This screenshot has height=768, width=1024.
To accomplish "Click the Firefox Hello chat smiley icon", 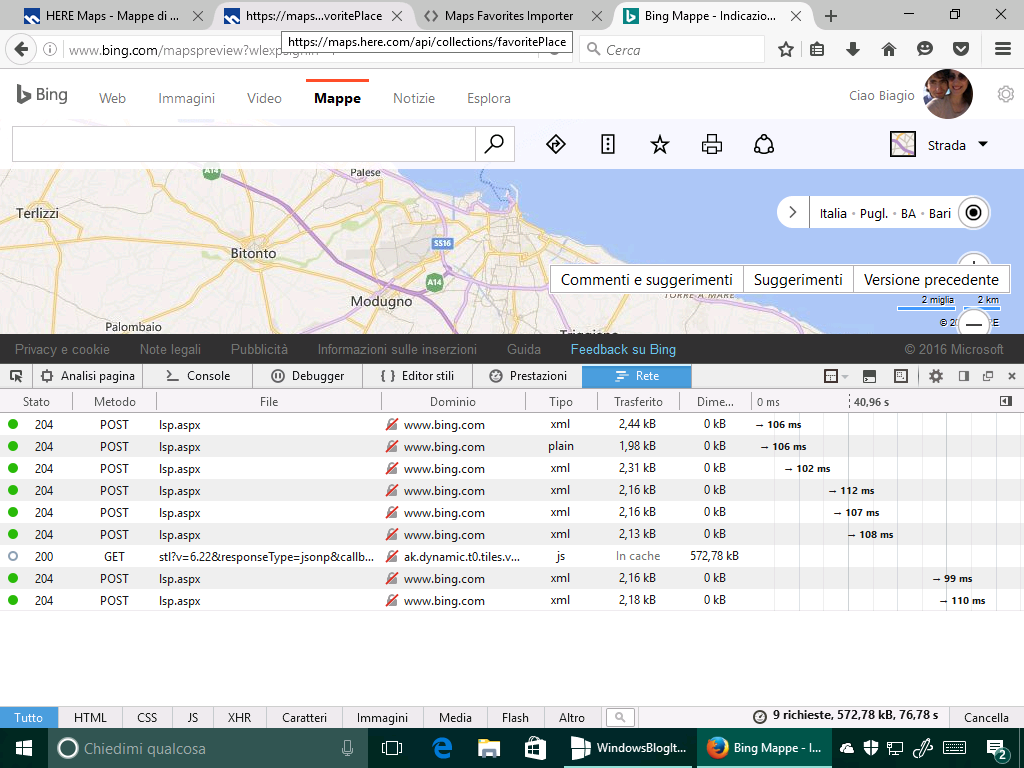I will [x=925, y=49].
